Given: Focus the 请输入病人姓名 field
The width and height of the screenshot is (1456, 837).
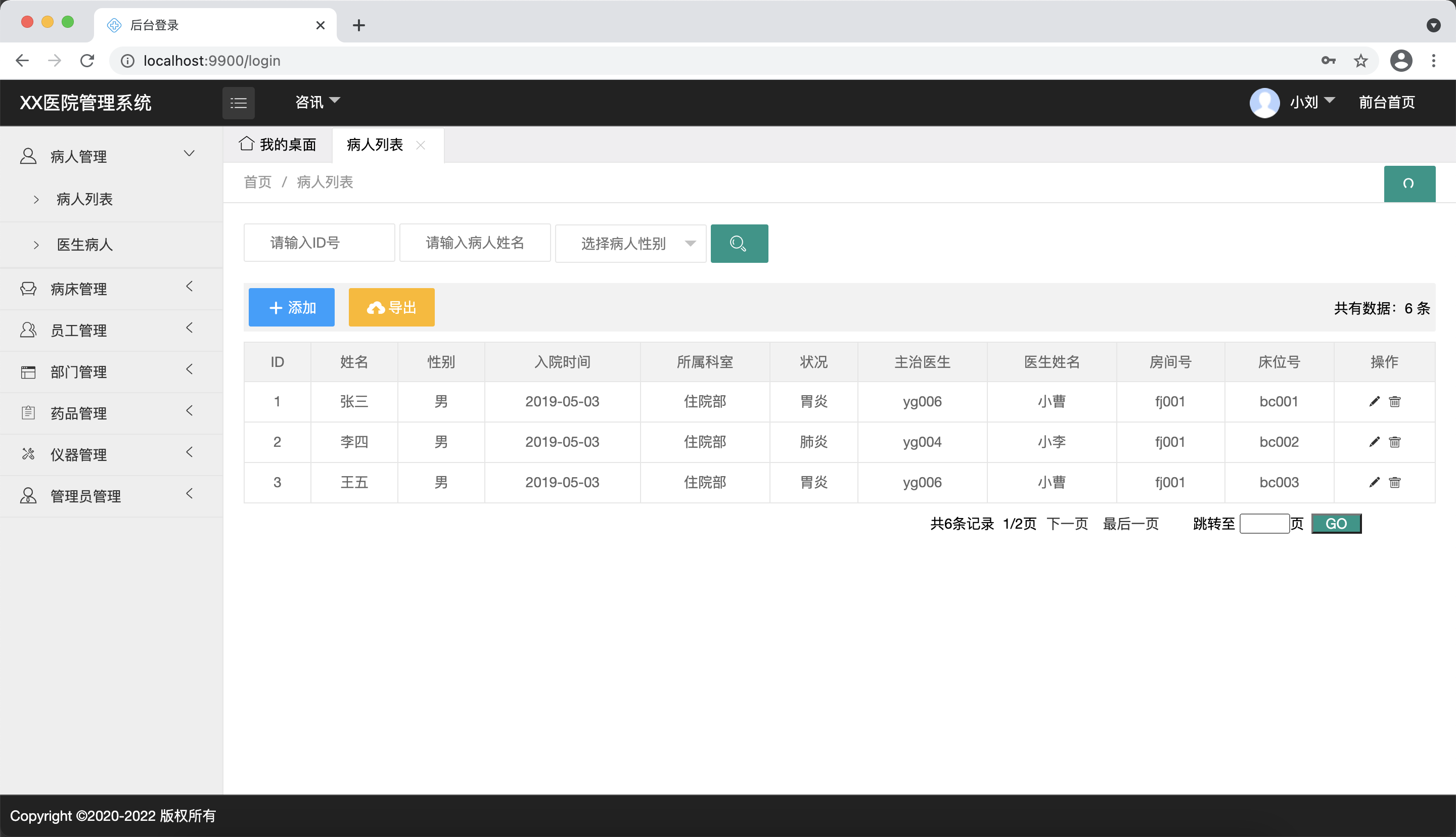Looking at the screenshot, I should click(475, 243).
